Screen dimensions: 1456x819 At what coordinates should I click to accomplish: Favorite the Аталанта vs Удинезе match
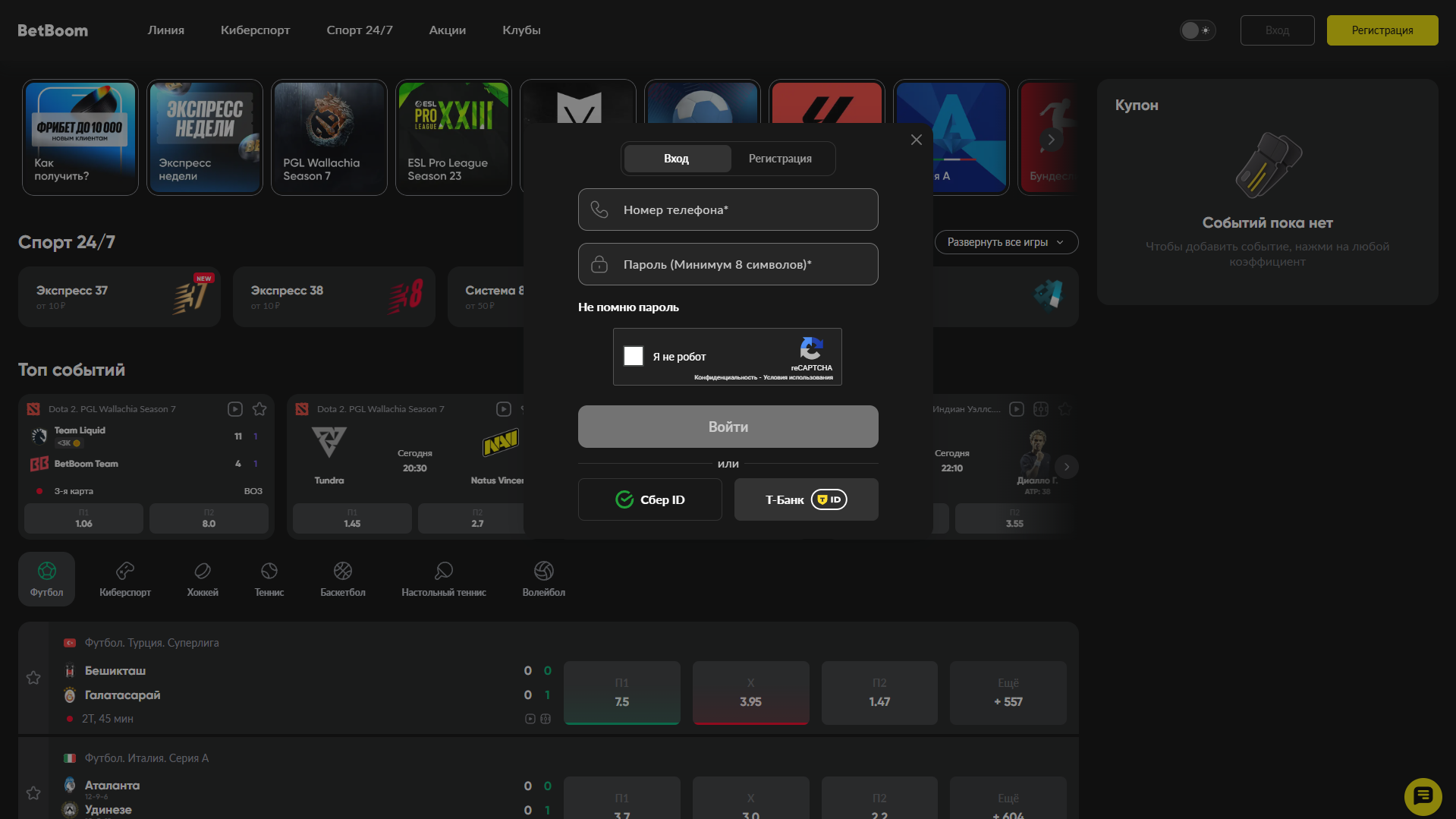click(x=33, y=793)
